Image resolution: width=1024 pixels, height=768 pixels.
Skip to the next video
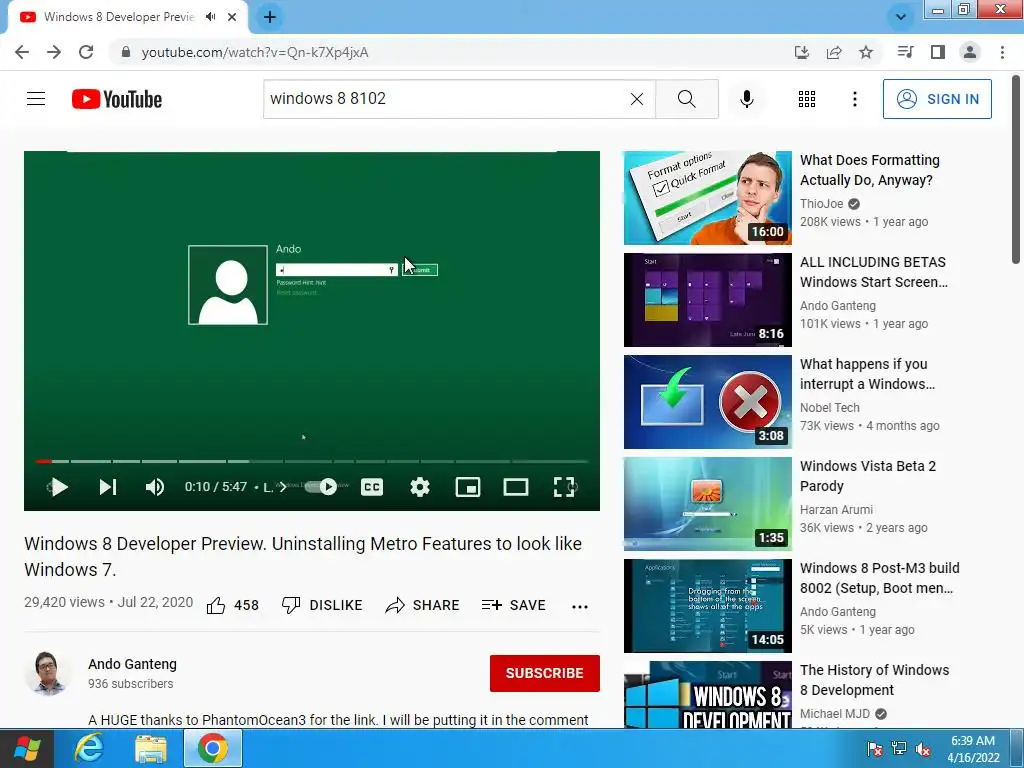point(108,487)
